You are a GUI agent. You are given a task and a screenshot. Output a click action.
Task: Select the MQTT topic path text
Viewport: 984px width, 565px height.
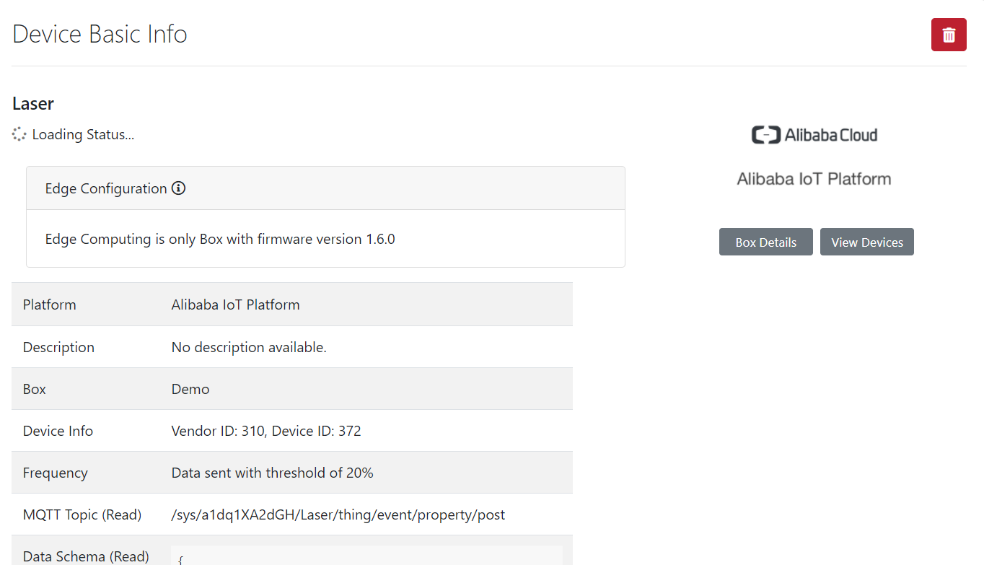click(x=338, y=515)
